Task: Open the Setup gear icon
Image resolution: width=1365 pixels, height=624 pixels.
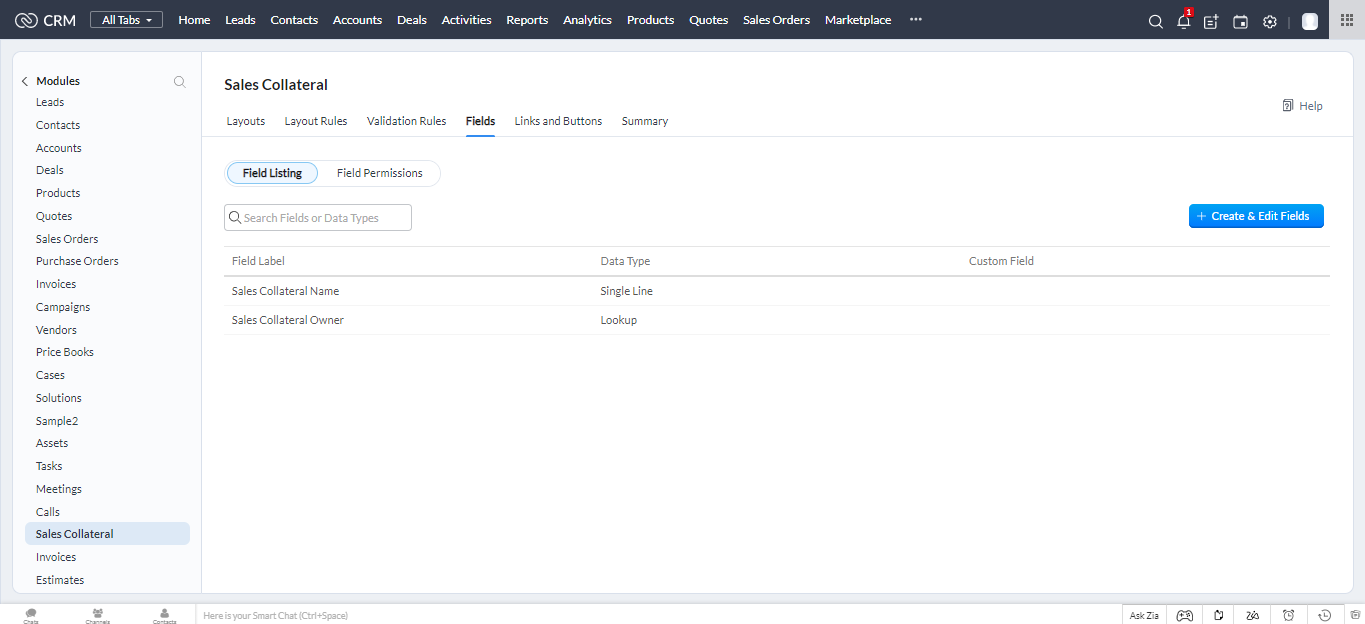Action: click(x=1269, y=21)
